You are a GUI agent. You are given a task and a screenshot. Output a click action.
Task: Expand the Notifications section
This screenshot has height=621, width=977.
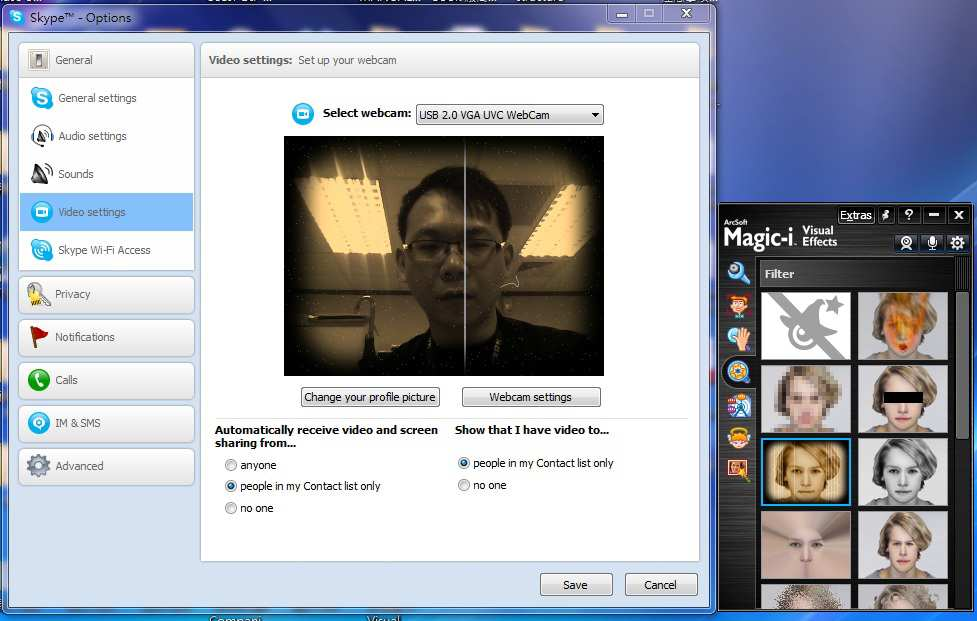click(x=107, y=338)
